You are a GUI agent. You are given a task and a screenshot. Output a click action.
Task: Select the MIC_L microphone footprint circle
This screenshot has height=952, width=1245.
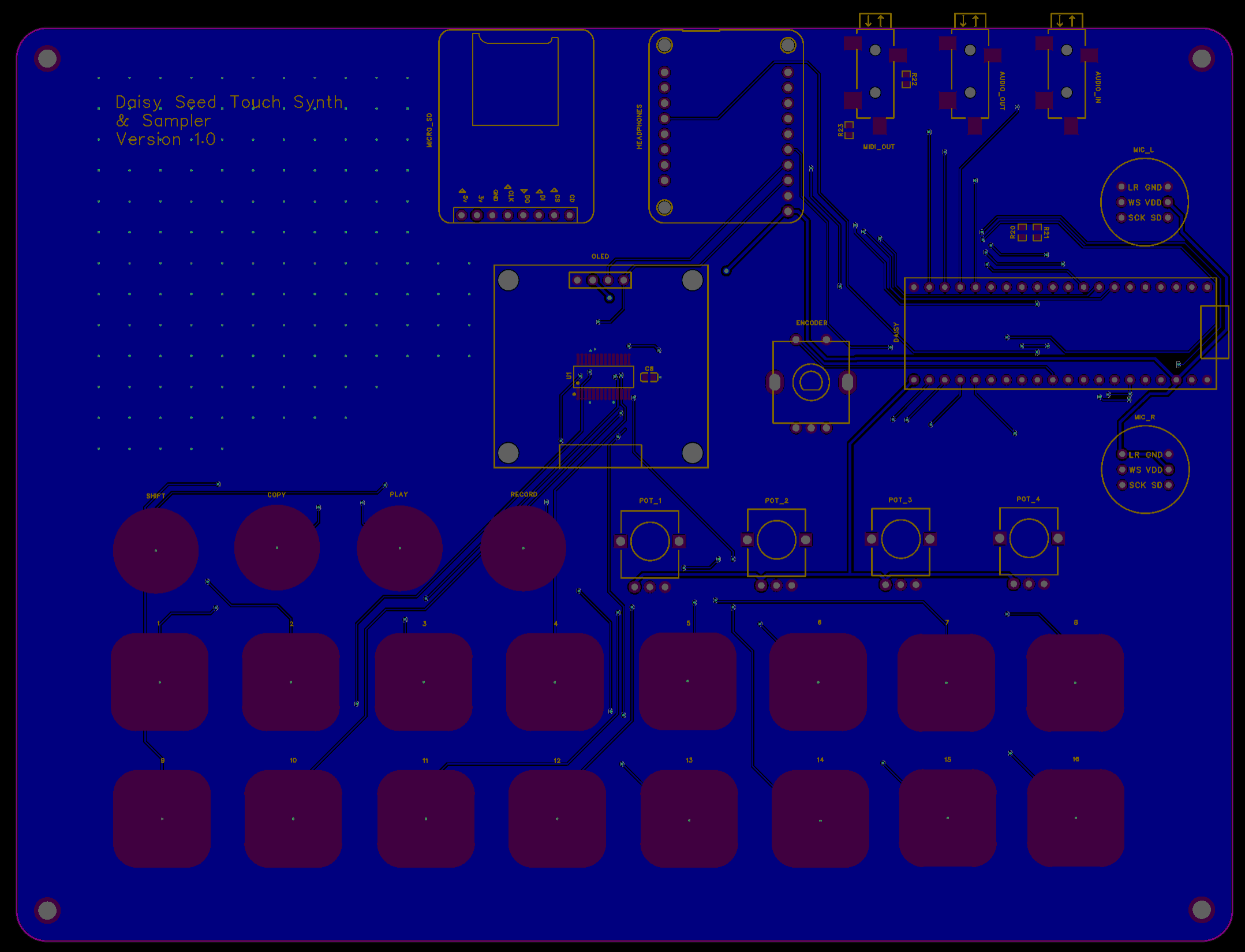[x=1144, y=202]
